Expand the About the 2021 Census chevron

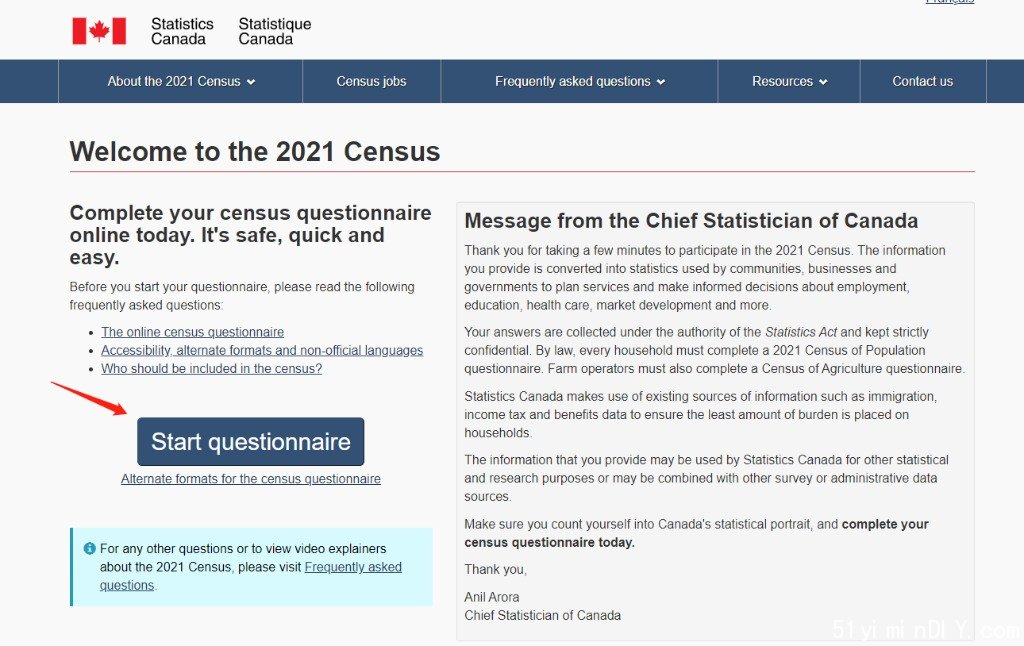251,82
